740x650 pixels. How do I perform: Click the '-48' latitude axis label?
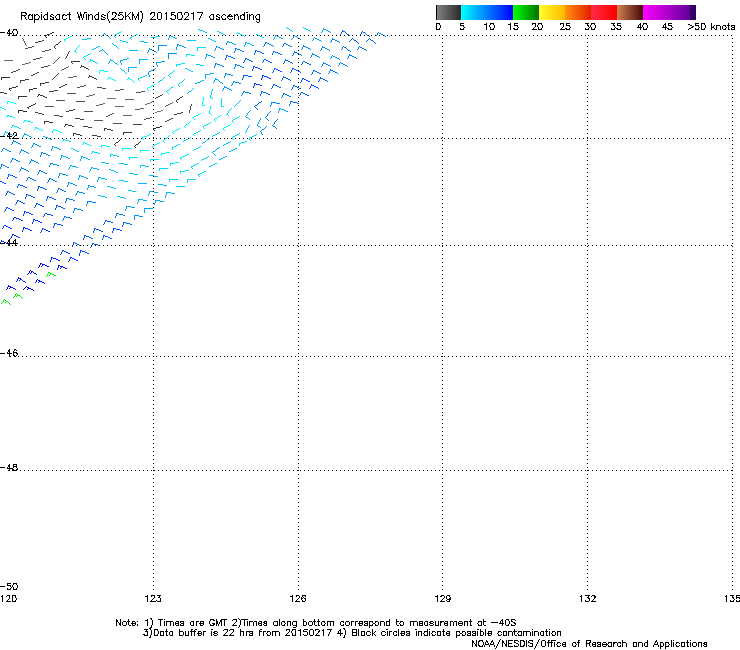[9, 467]
